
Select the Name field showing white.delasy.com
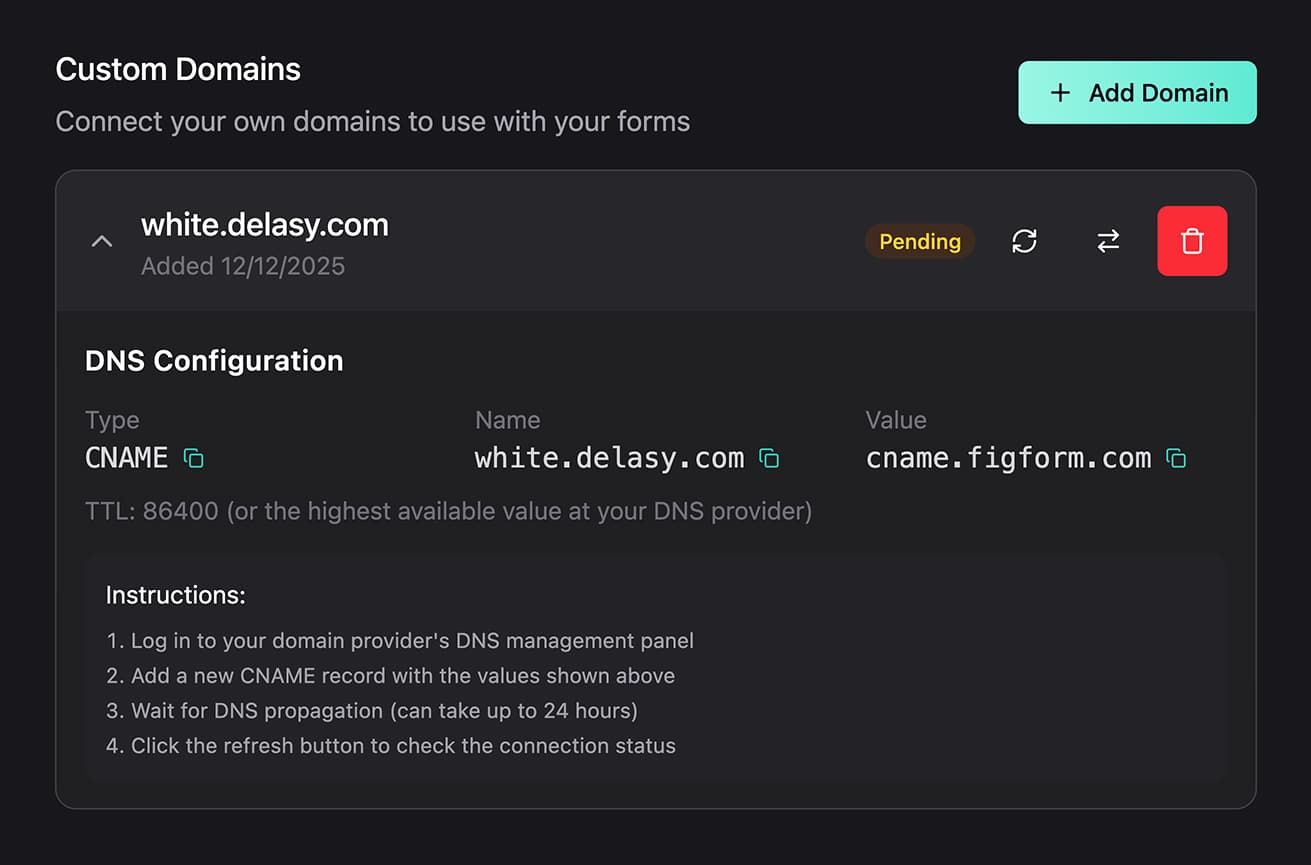pos(608,457)
